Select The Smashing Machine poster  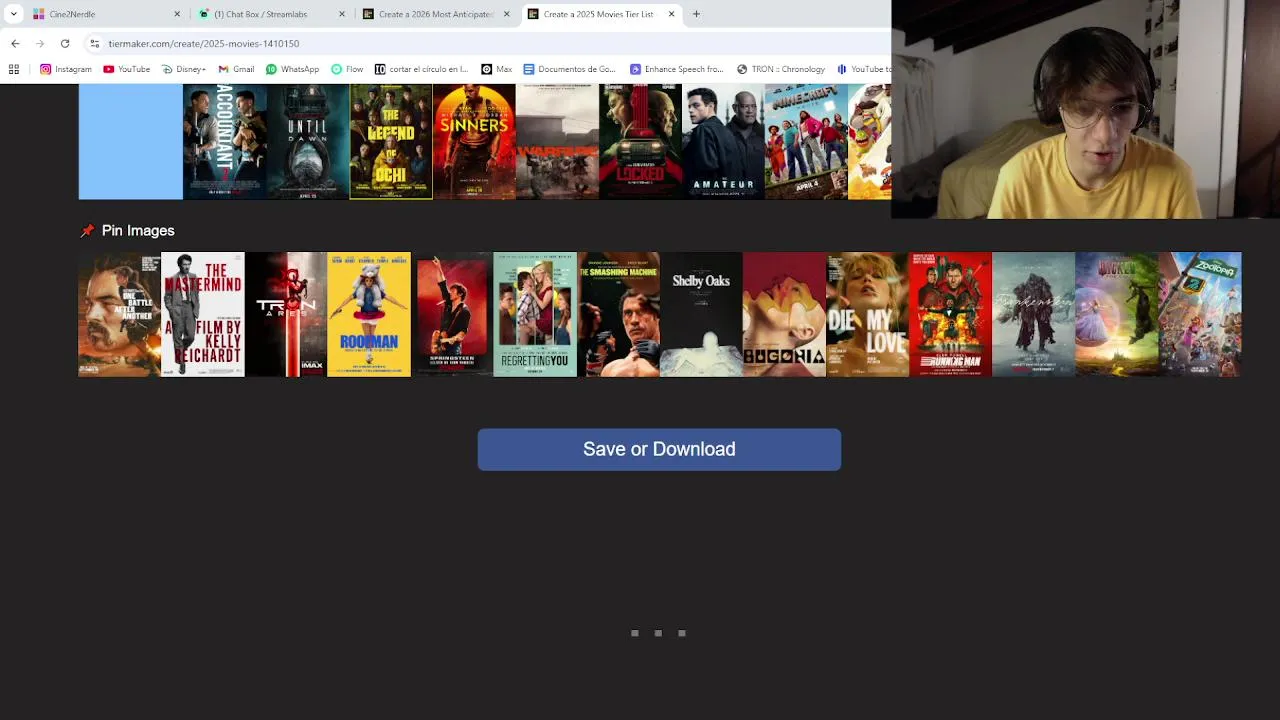pyautogui.click(x=618, y=314)
